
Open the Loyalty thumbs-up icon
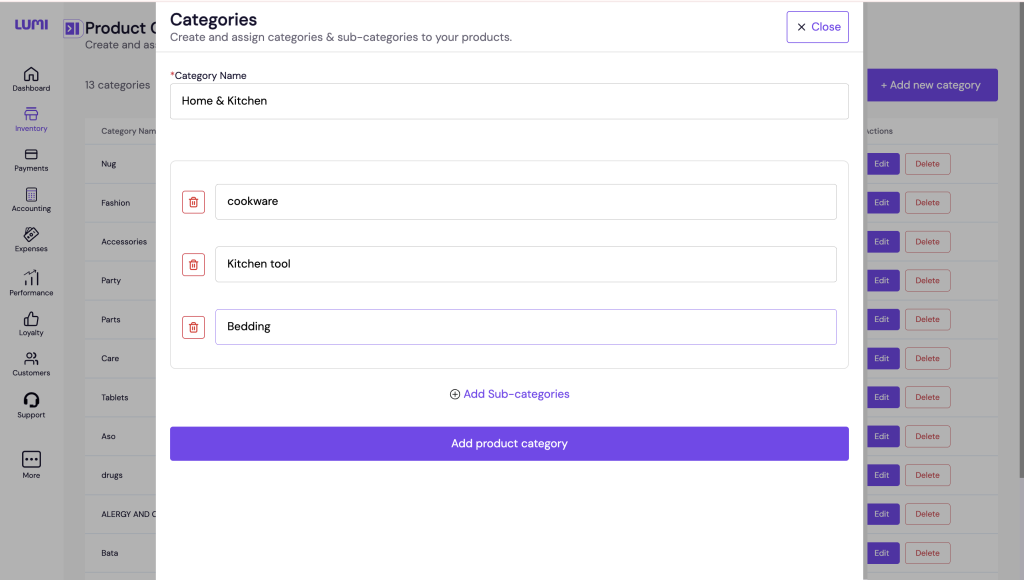(31, 320)
